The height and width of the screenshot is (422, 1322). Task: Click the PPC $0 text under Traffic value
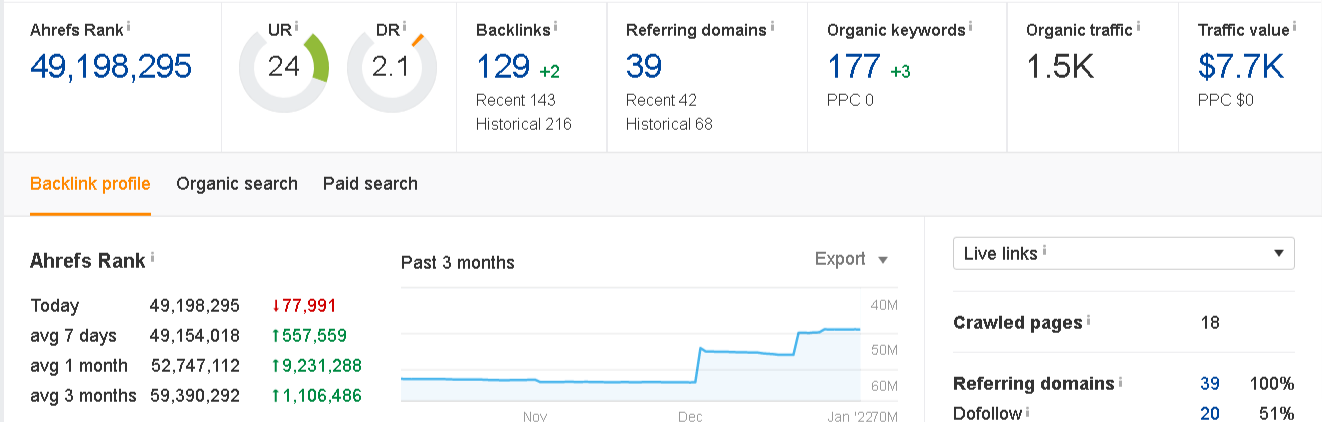pos(1226,100)
